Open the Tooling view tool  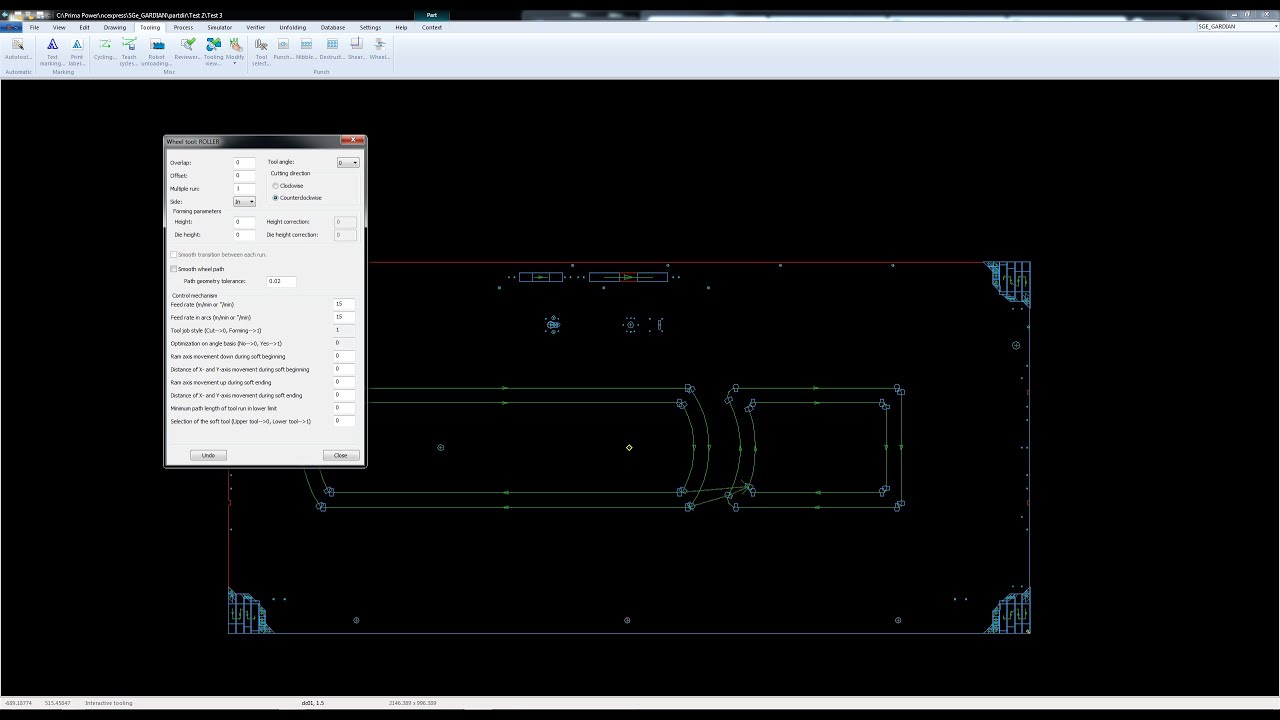[214, 52]
